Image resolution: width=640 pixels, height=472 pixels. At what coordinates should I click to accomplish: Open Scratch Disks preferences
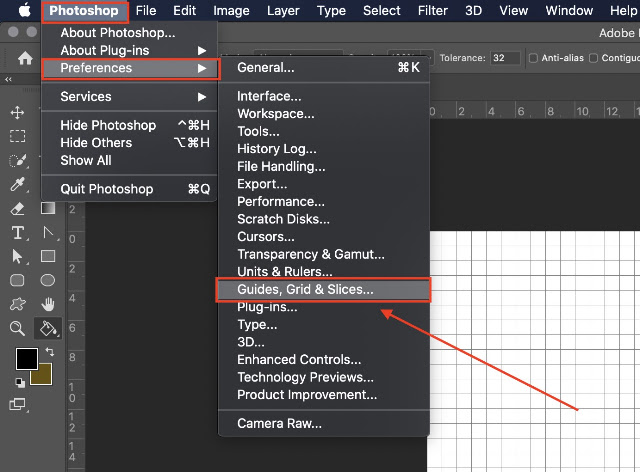click(324, 219)
